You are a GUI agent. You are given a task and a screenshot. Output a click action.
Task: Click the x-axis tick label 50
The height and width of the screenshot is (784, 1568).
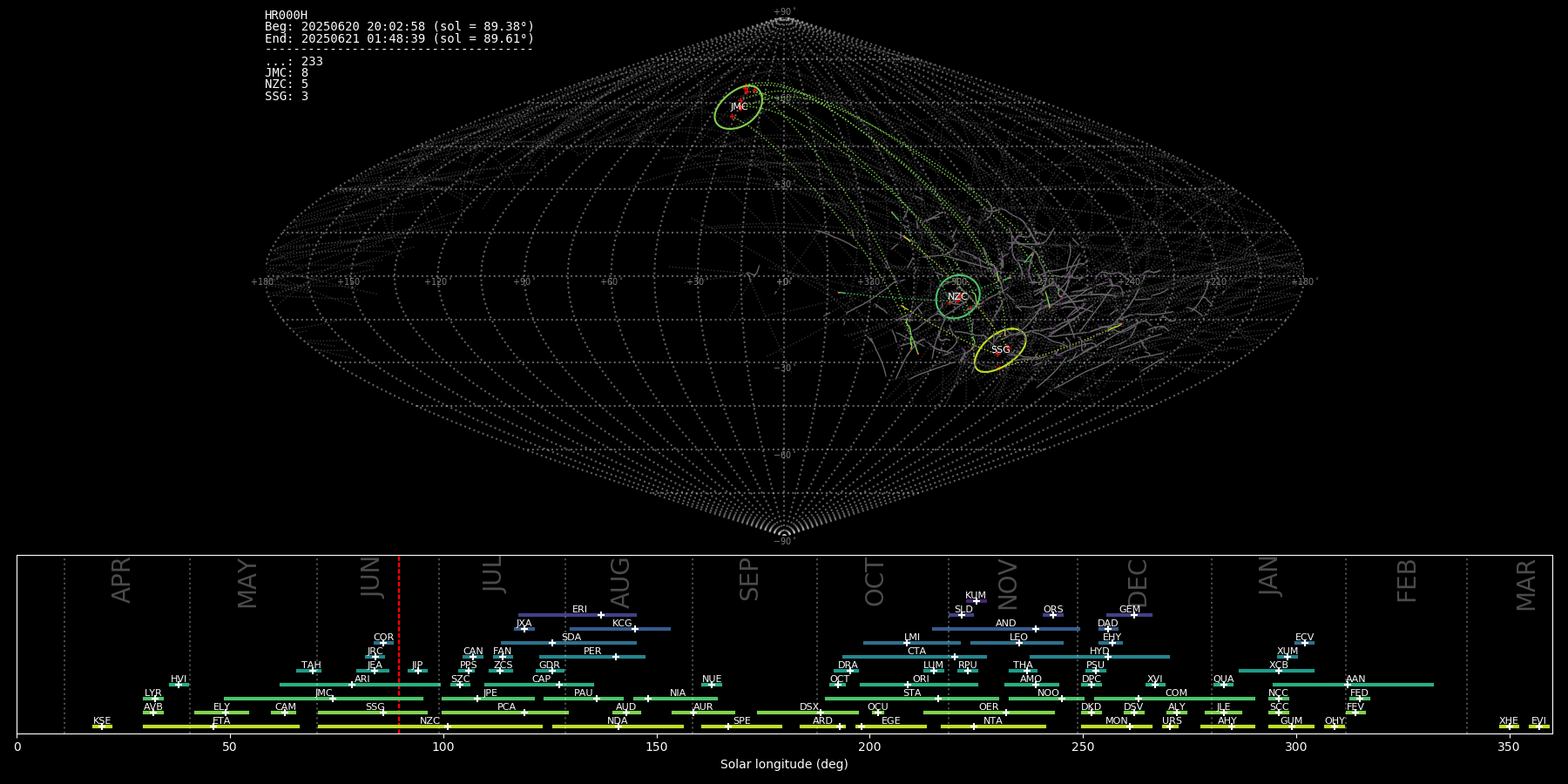pos(230,747)
